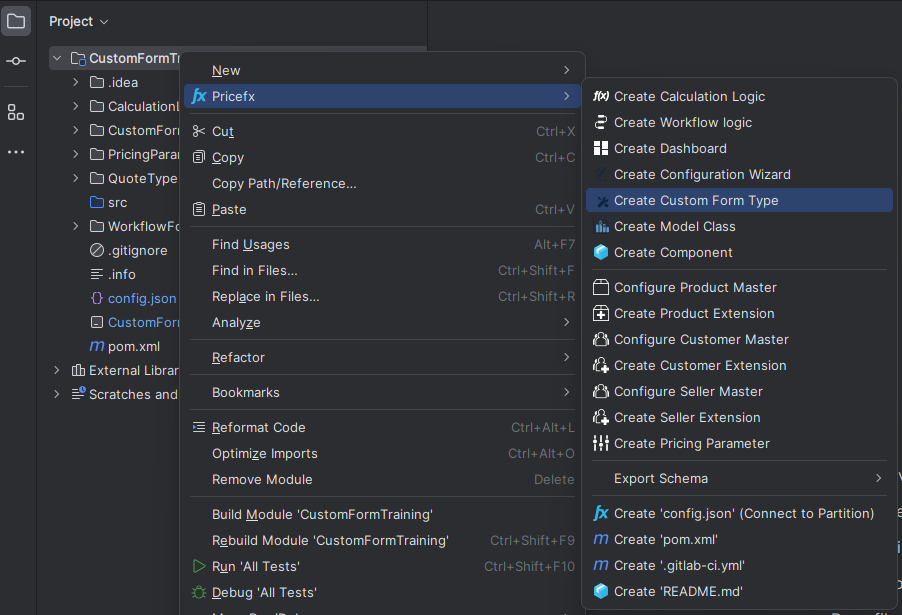Expand the WorkflowFormula folder
Screen dimensions: 902x615
(76, 226)
